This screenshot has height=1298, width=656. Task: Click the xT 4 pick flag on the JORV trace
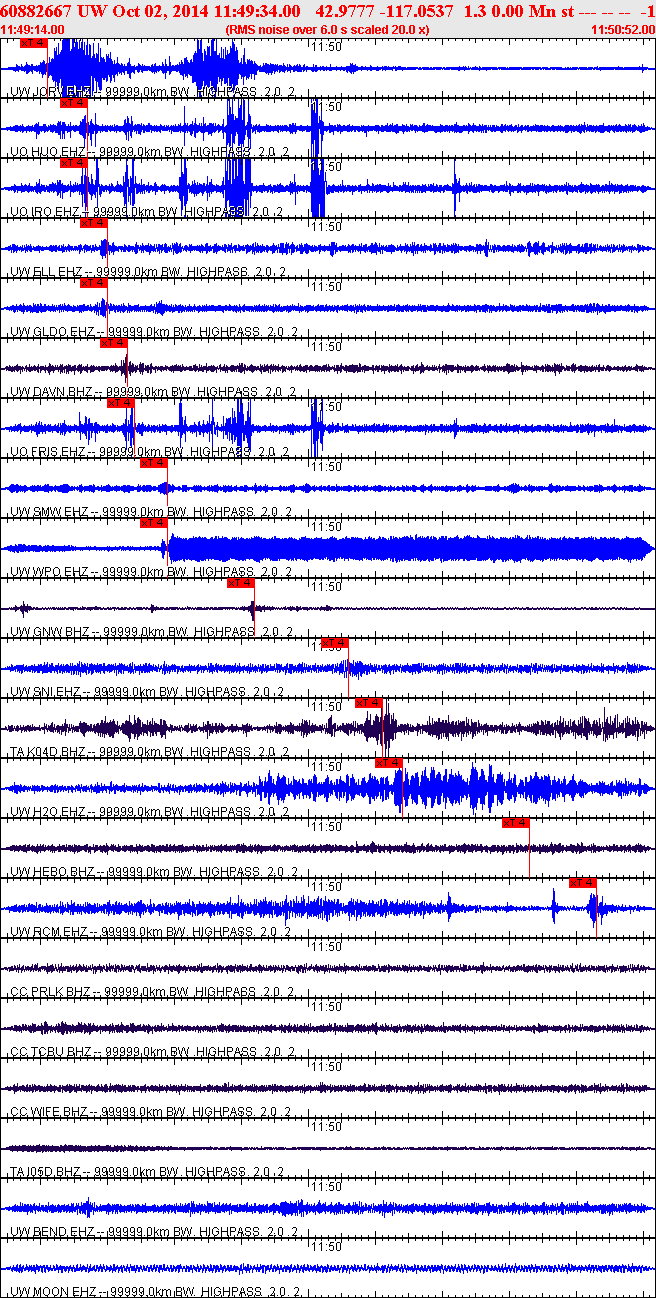(x=33, y=43)
